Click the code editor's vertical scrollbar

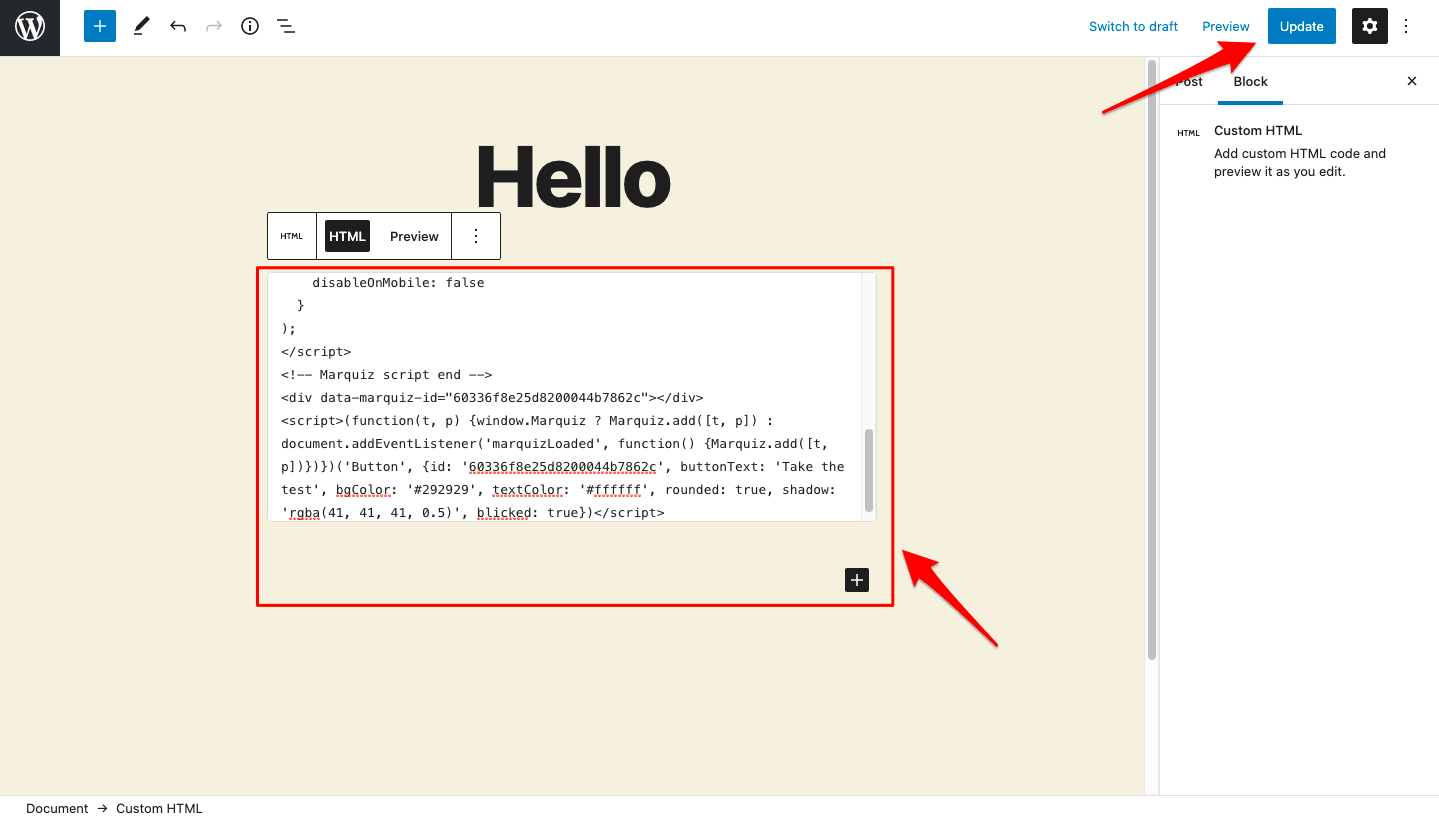point(869,470)
